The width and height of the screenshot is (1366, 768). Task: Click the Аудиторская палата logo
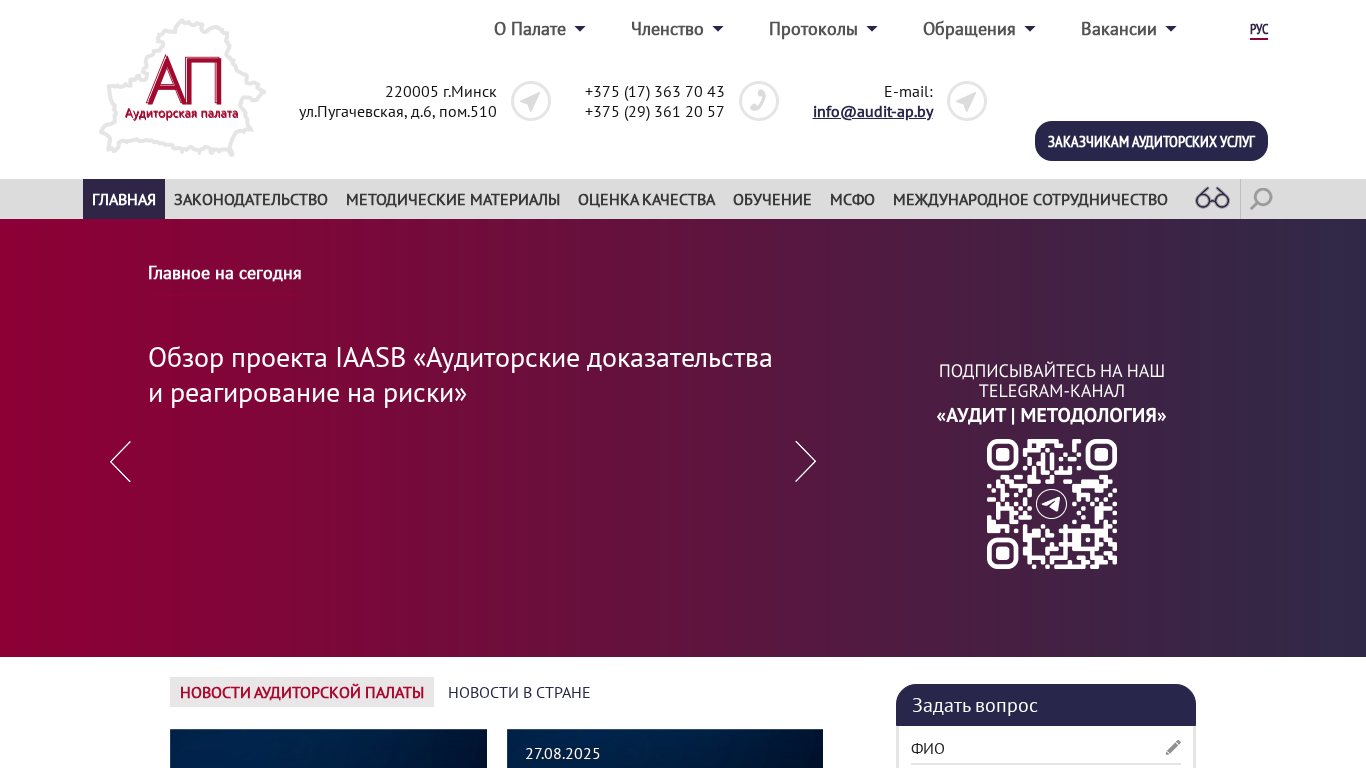pos(182,88)
